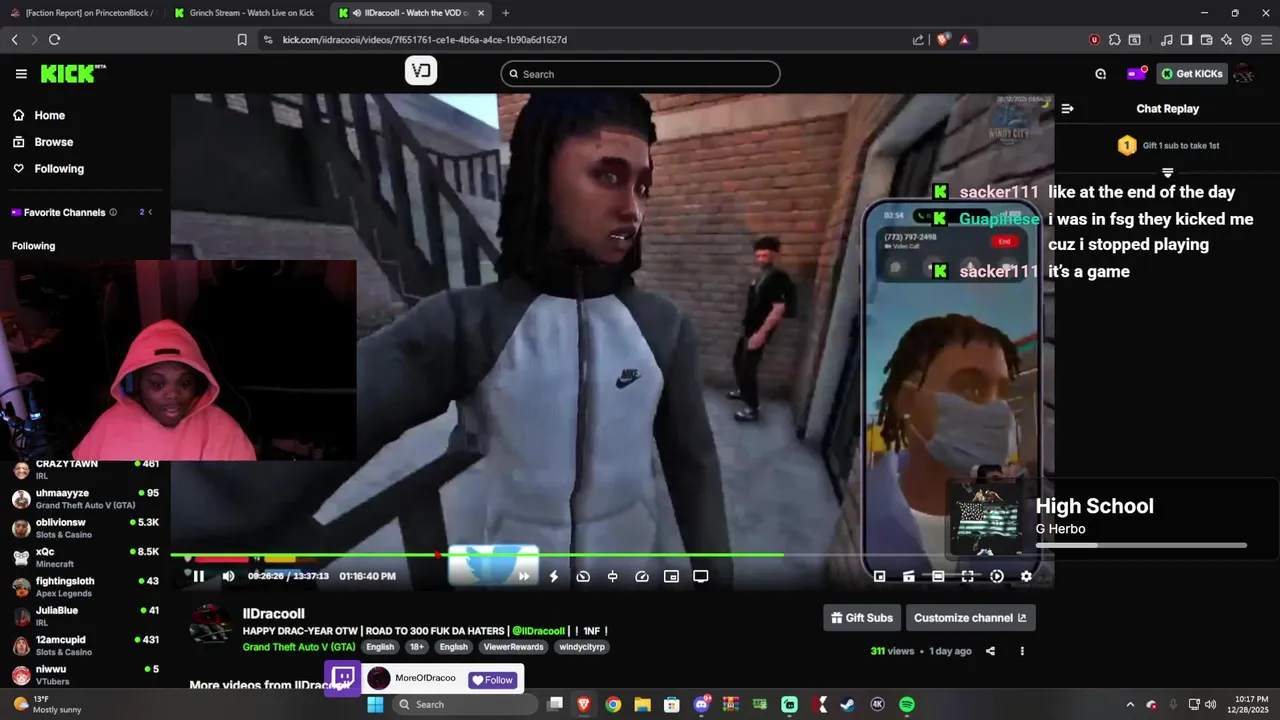Click the Kick search box
Image resolution: width=1280 pixels, height=720 pixels.
(x=640, y=74)
